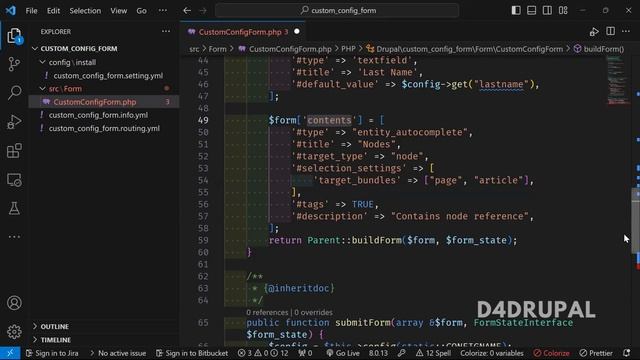
Task: Click the 0 references code lens link
Action: (267, 313)
